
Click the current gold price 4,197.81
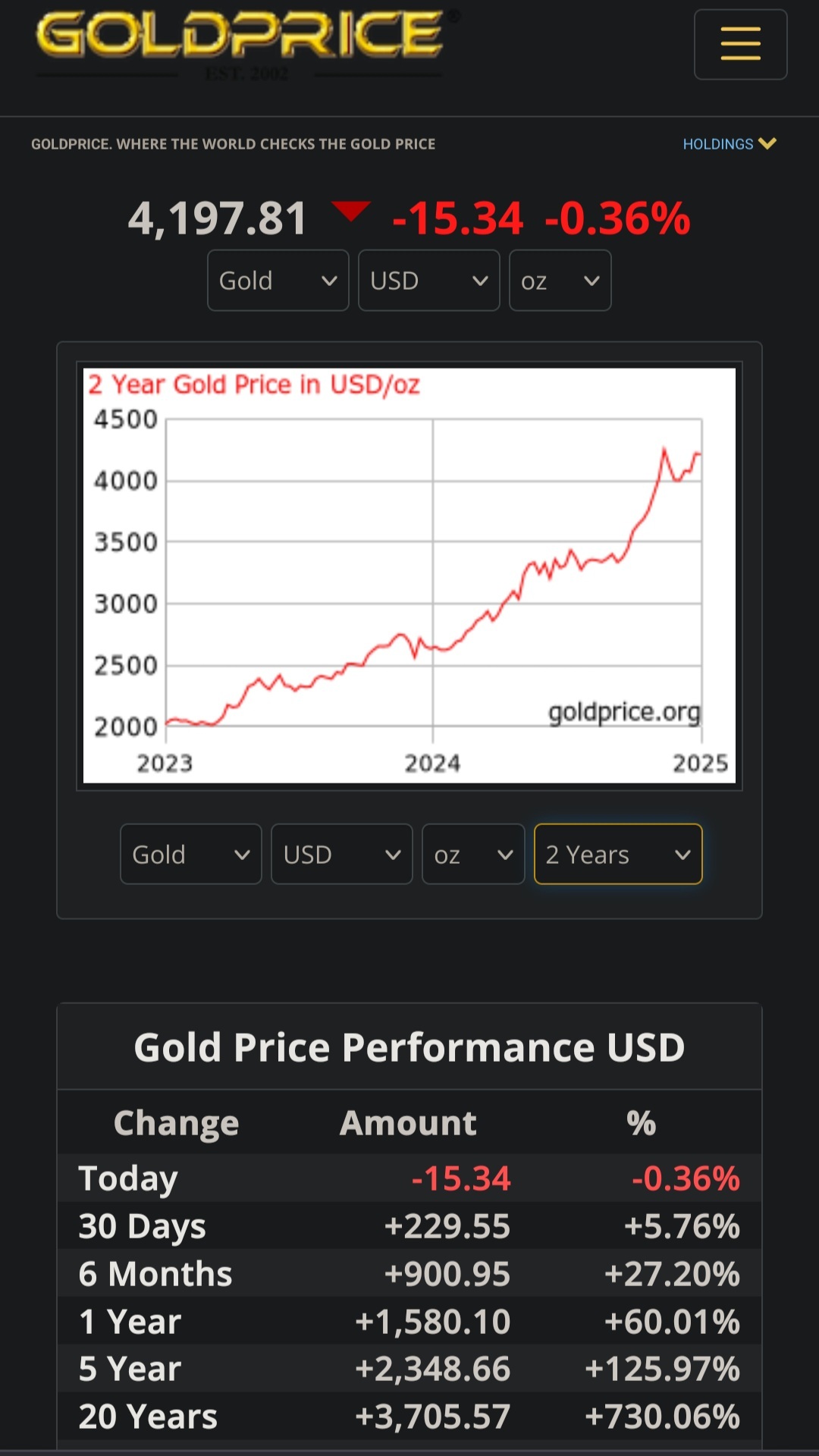218,218
